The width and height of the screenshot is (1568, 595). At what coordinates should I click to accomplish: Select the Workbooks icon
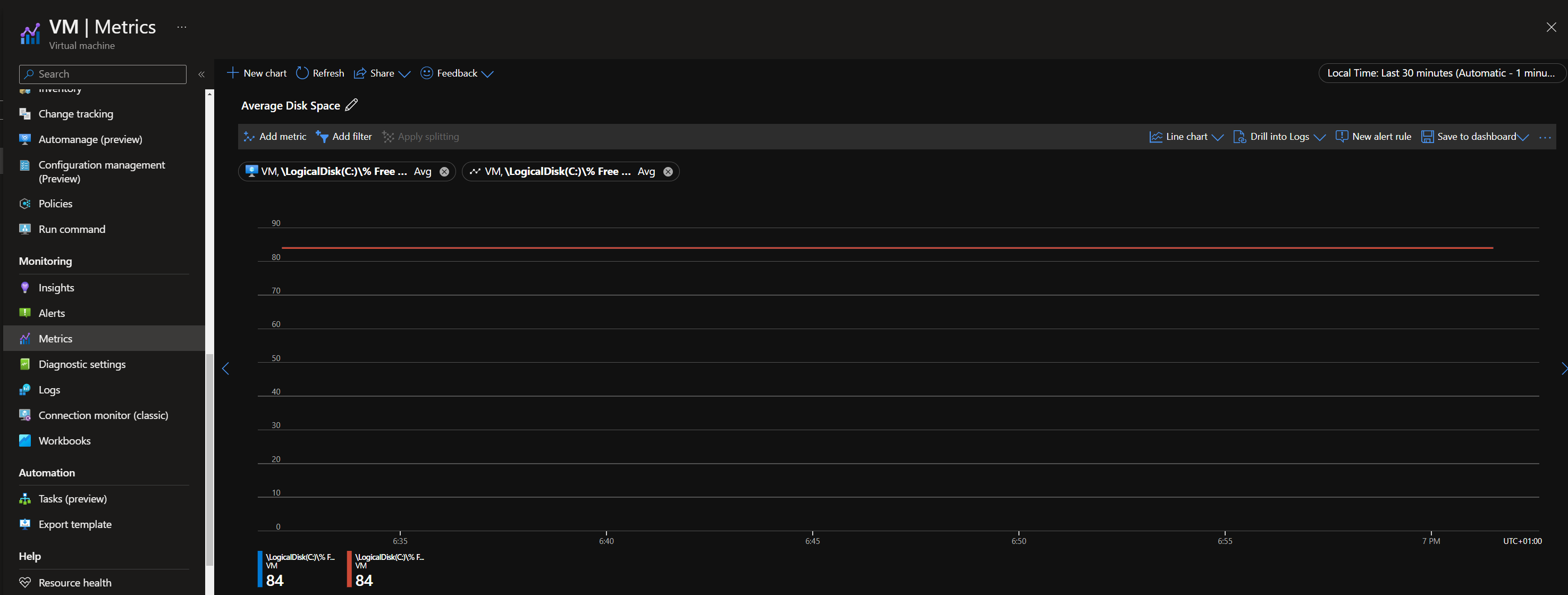(x=25, y=440)
